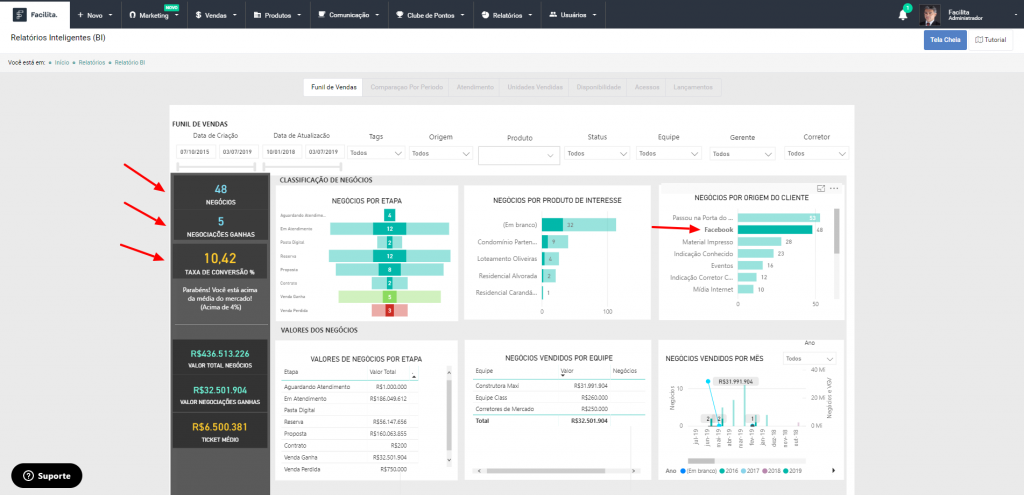Screen dimensions: 1024x495
Task: Click the Relatórios breadcrumb link
Action: (91, 63)
